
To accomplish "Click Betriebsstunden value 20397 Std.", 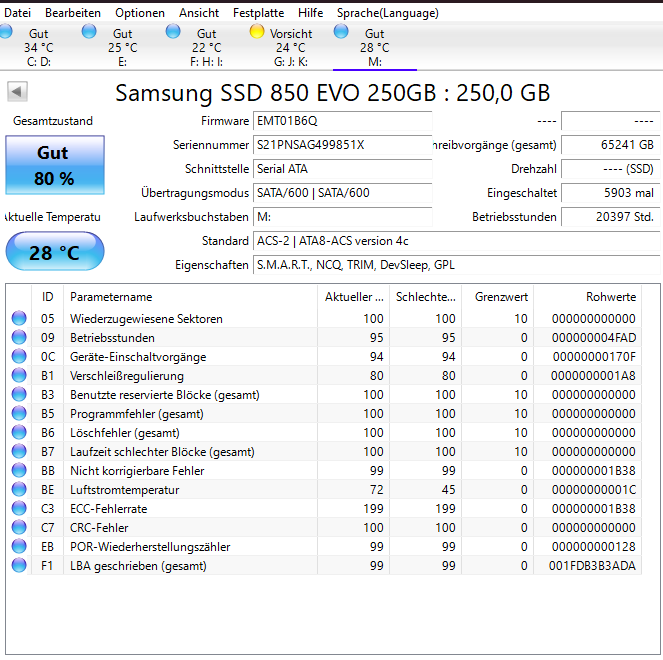I will point(611,217).
